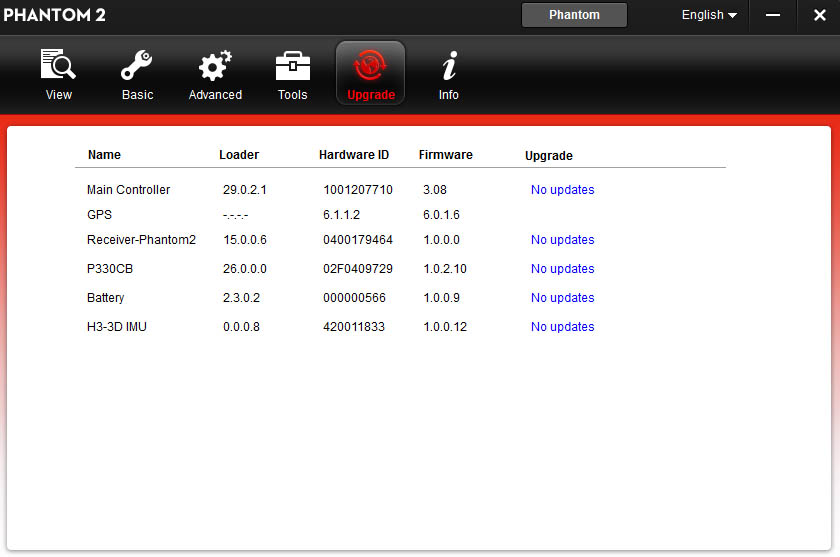The width and height of the screenshot is (840, 557).
Task: Expand the English language dropdown
Action: coord(709,15)
